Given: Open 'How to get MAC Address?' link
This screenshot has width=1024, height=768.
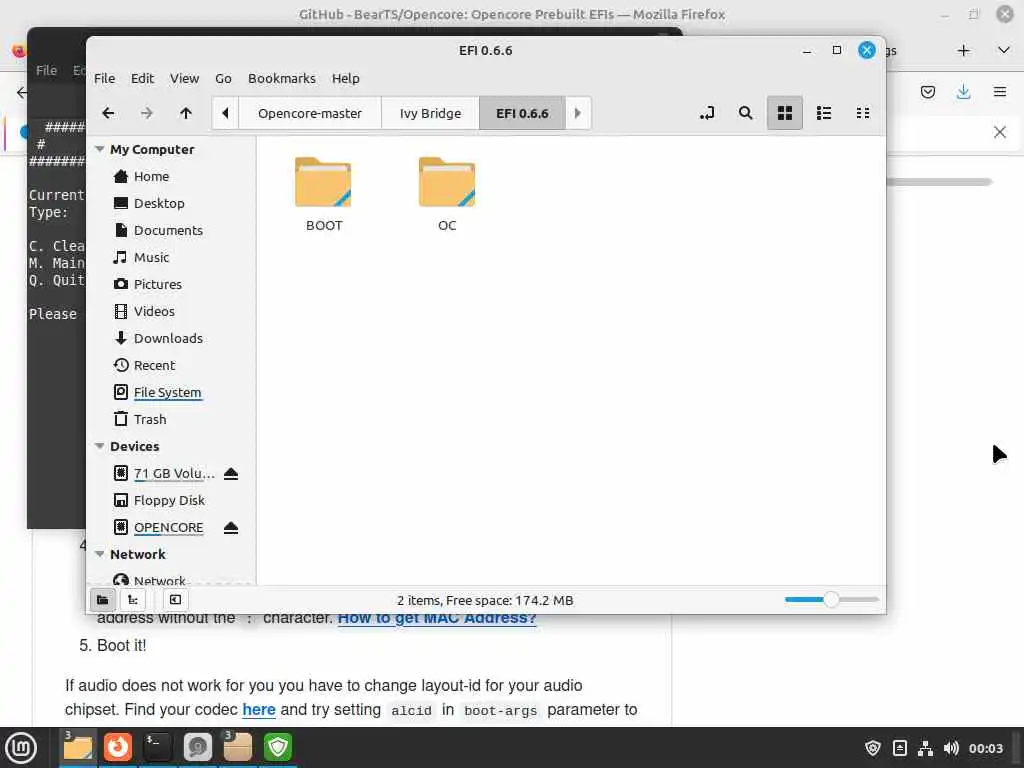Looking at the screenshot, I should [x=437, y=618].
